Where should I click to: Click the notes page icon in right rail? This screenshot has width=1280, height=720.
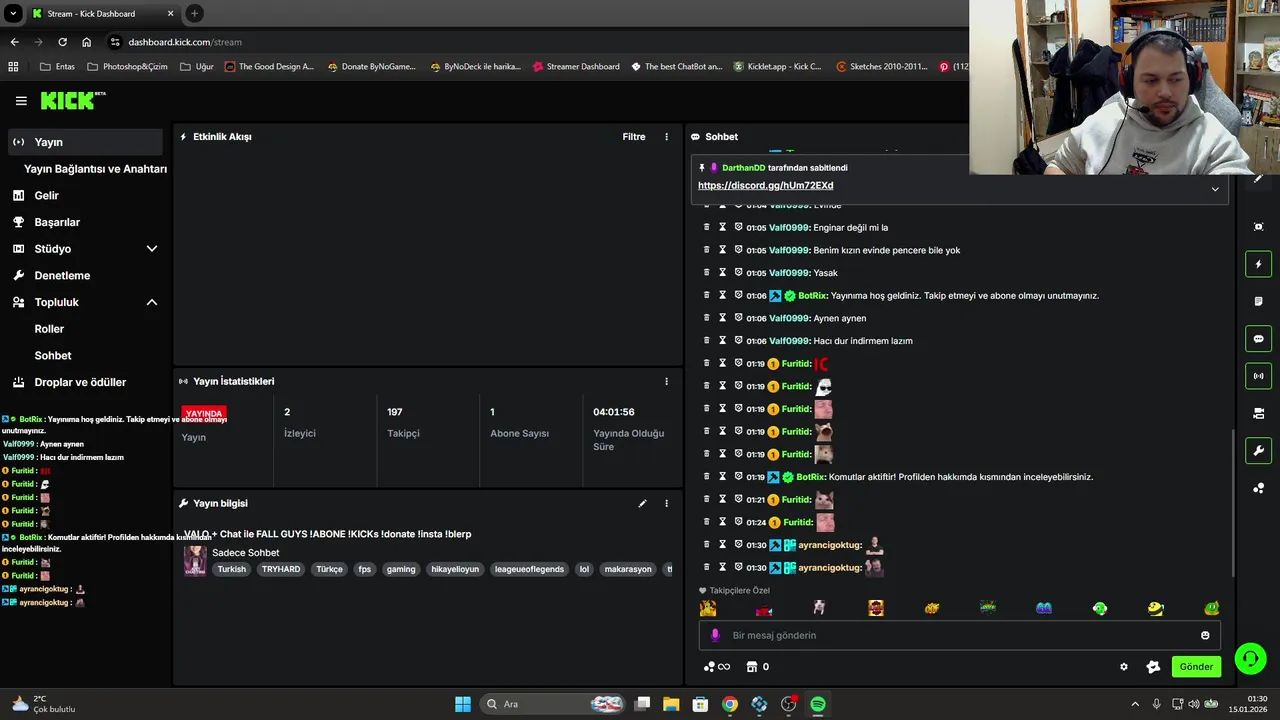[1258, 301]
